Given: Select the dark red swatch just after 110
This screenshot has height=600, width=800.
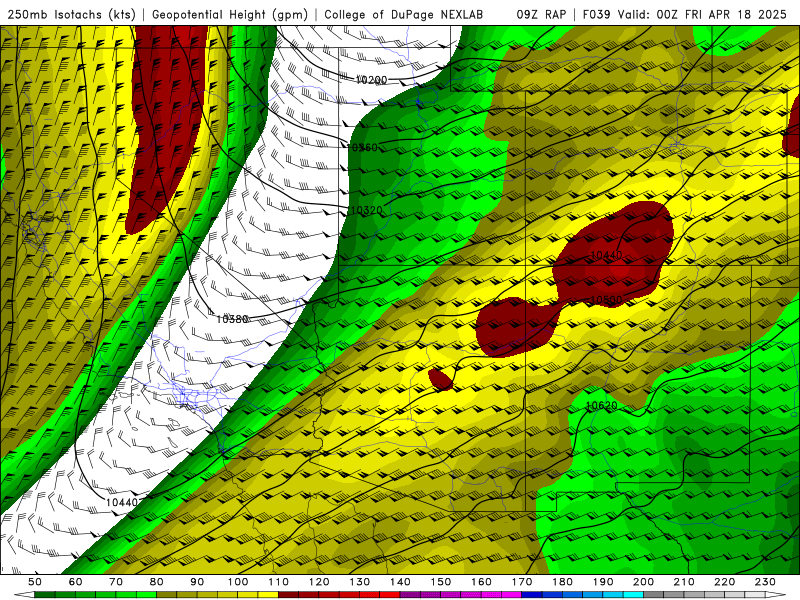Looking at the screenshot, I should coord(288,595).
